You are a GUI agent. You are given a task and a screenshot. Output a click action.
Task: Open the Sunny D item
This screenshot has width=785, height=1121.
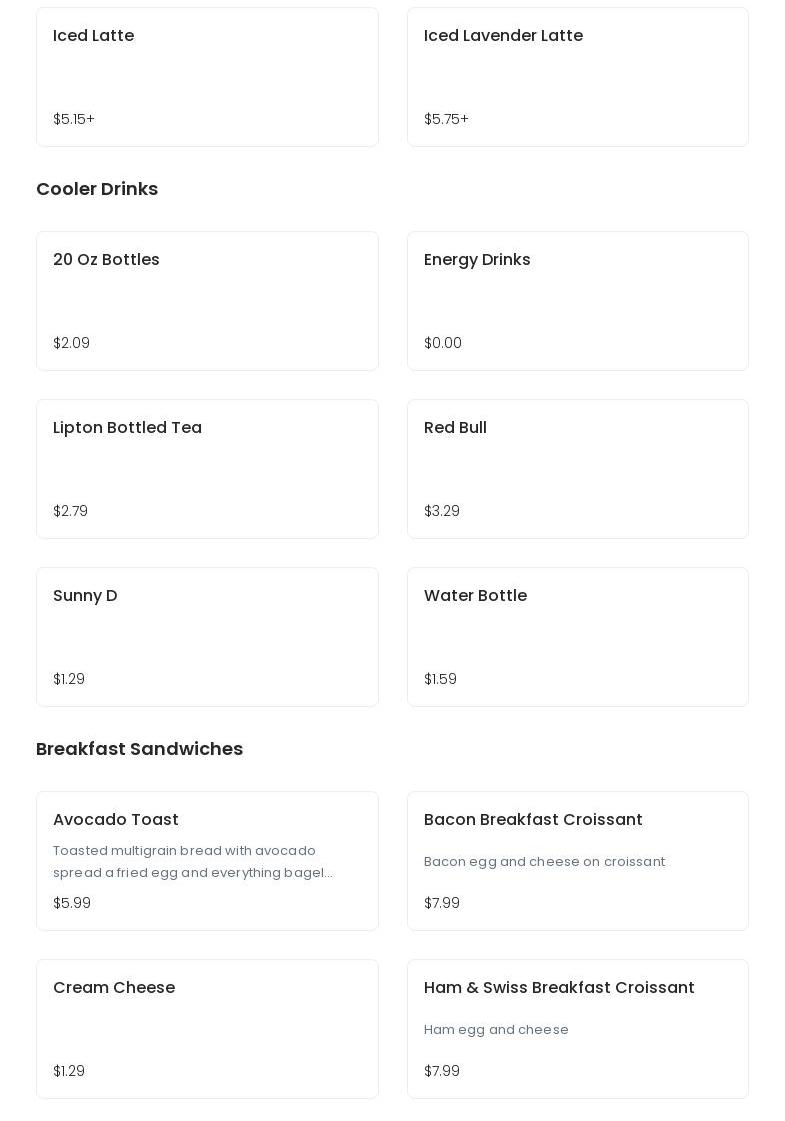[x=207, y=637]
